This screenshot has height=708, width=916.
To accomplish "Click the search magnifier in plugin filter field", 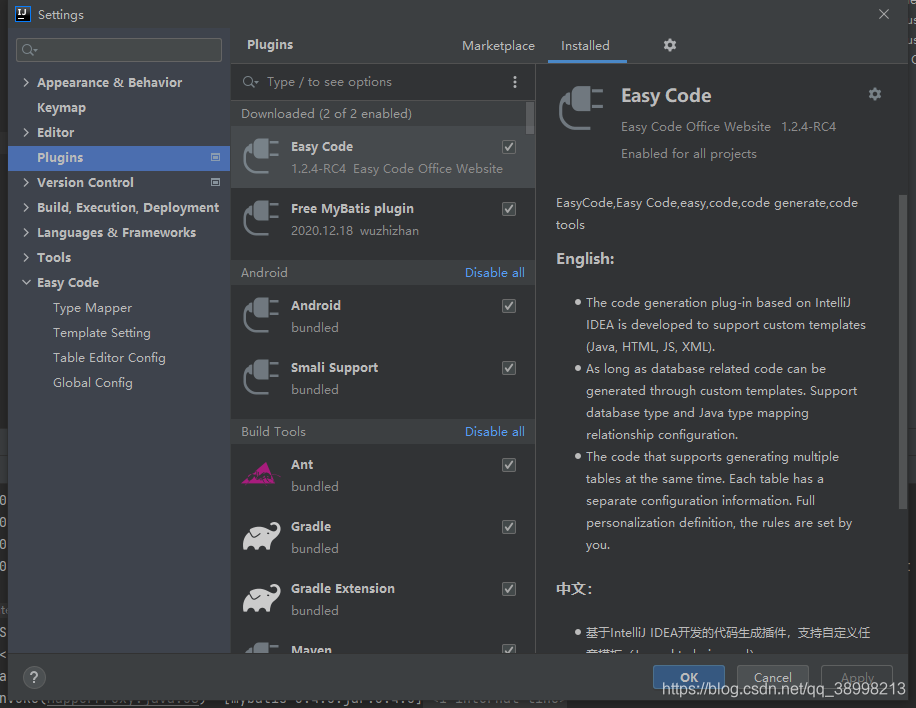I will pyautogui.click(x=250, y=82).
